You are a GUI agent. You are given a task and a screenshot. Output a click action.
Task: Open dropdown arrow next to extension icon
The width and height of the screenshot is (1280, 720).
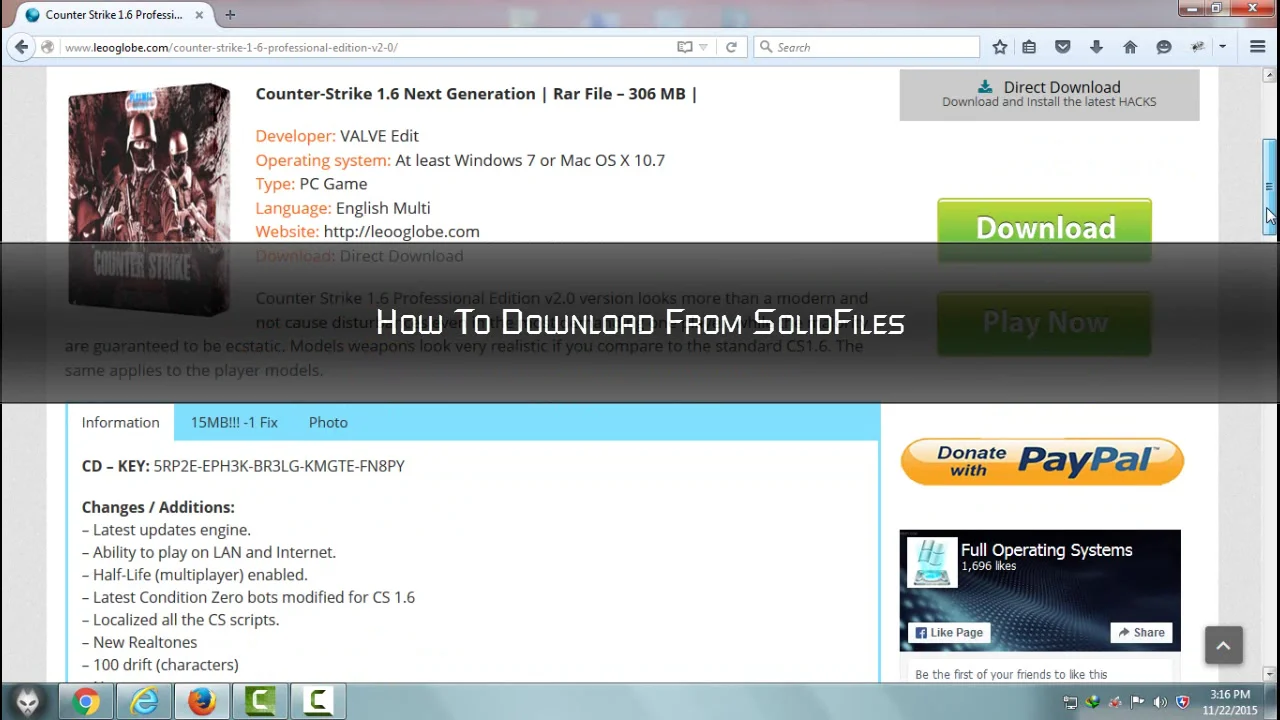coord(1222,47)
